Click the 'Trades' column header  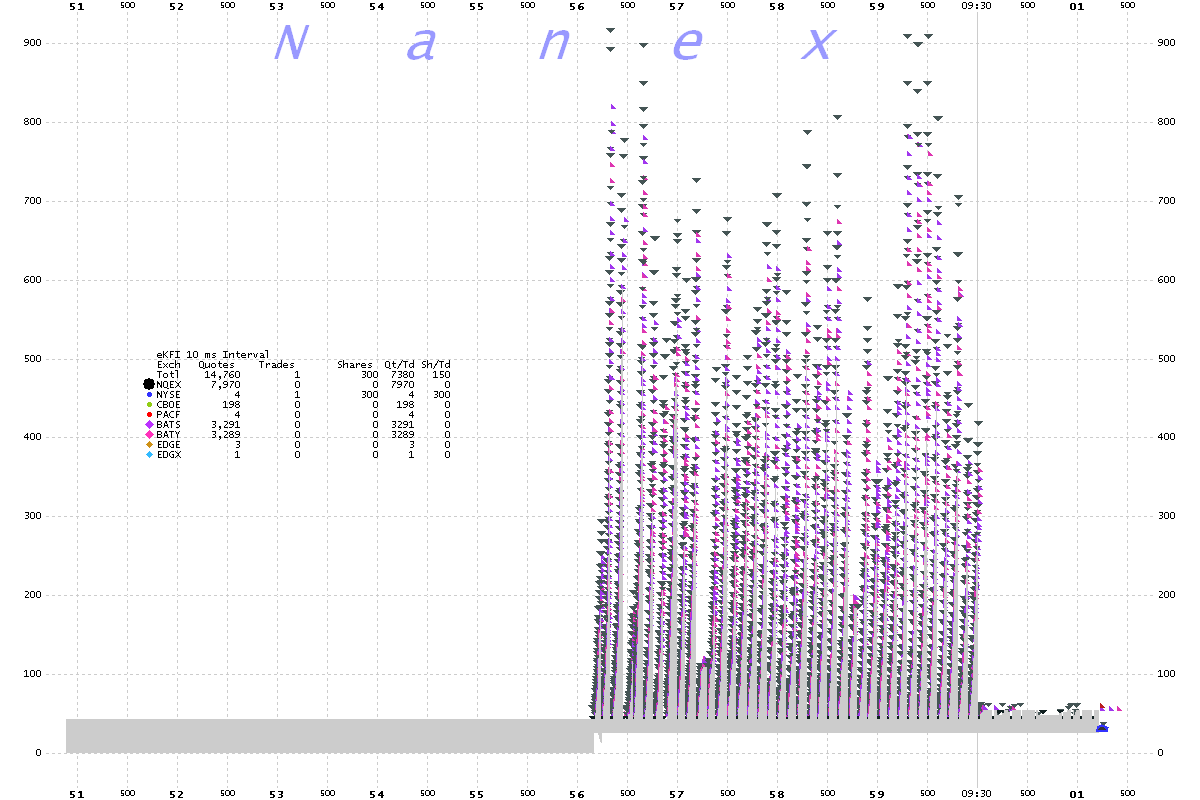click(x=277, y=365)
